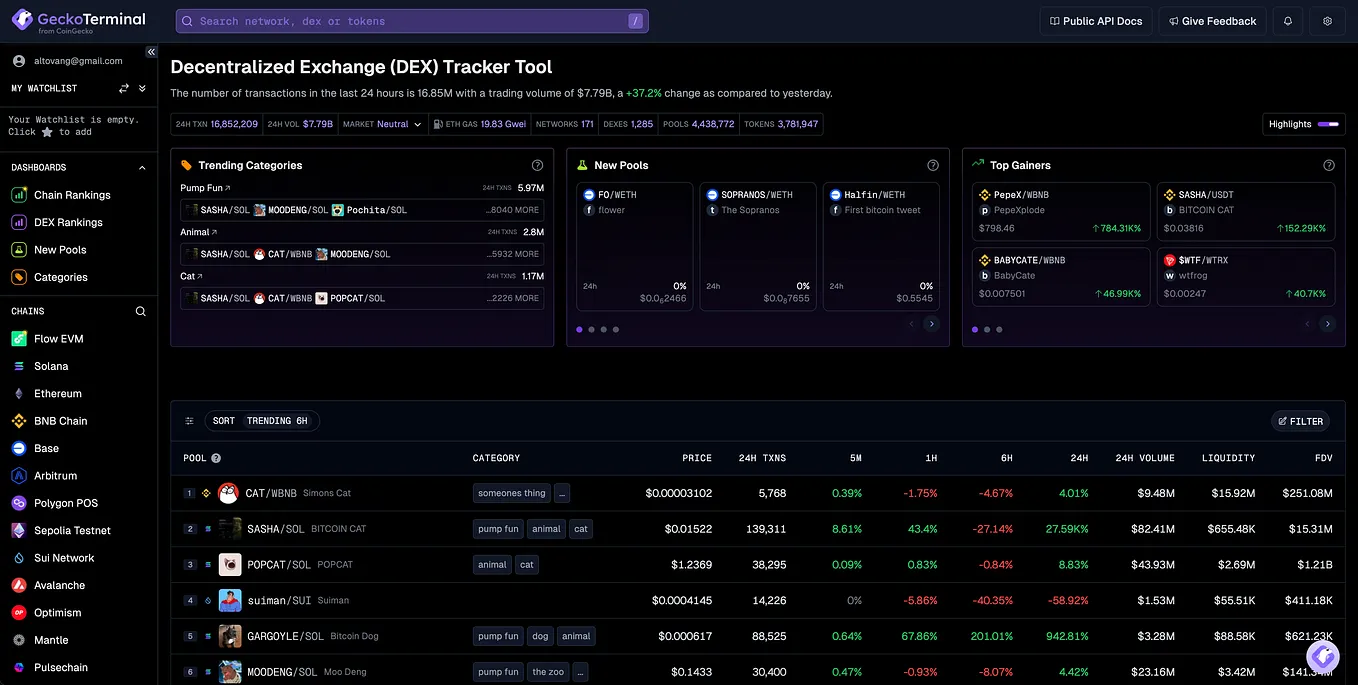Click Pool column help icon
1358x685 pixels.
tap(216, 458)
